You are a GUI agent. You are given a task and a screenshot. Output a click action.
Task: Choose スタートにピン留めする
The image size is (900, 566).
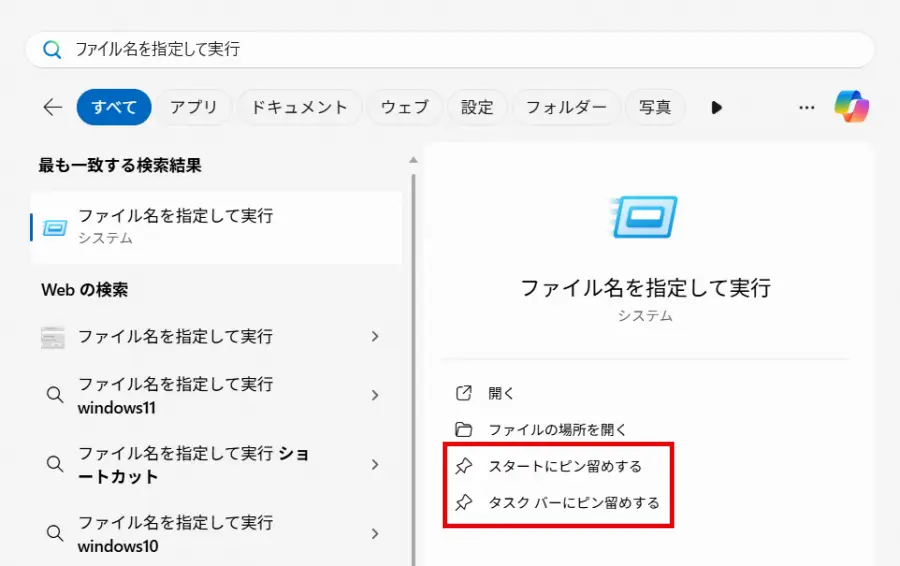[565, 466]
